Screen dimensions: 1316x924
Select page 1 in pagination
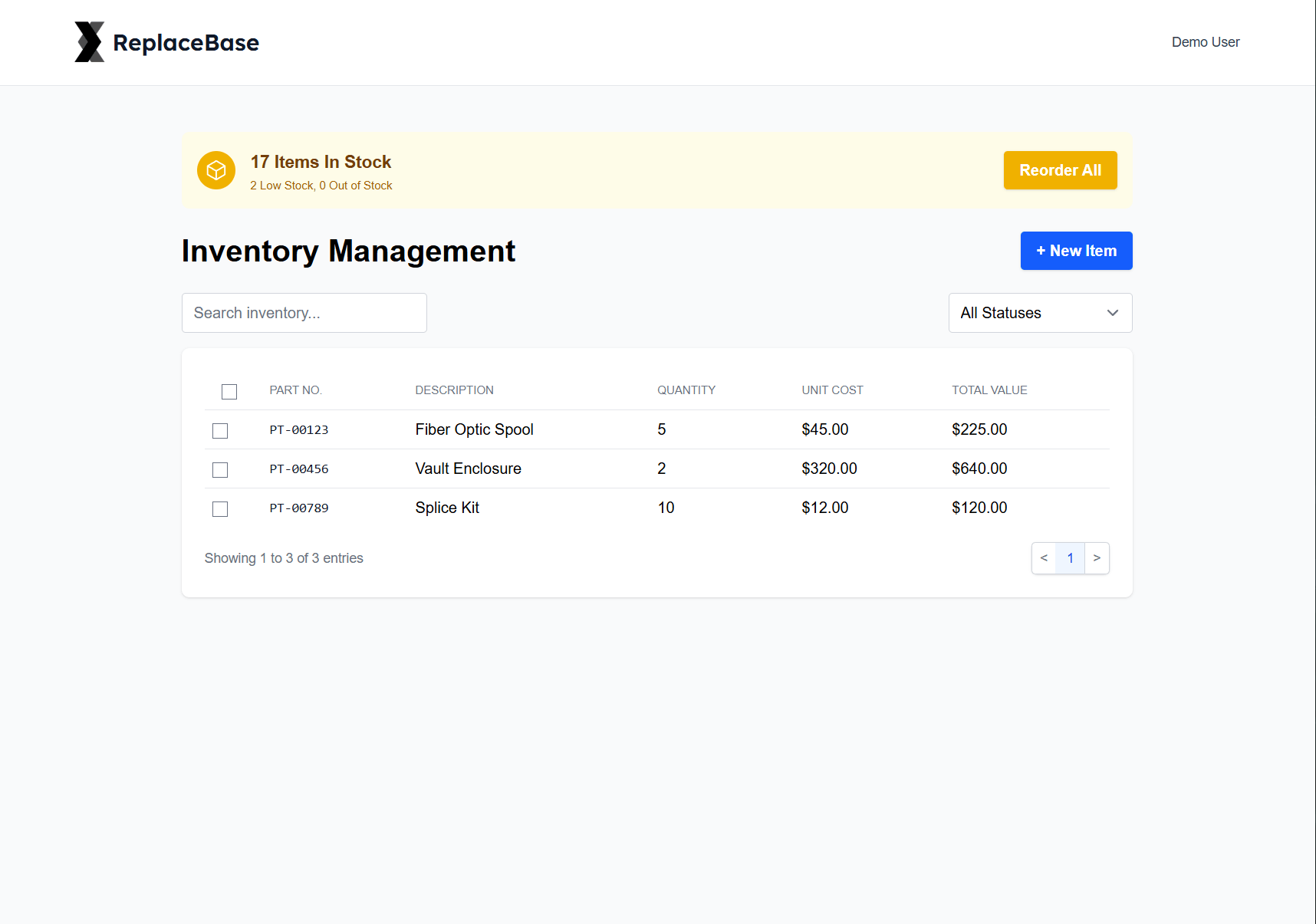coord(1070,558)
